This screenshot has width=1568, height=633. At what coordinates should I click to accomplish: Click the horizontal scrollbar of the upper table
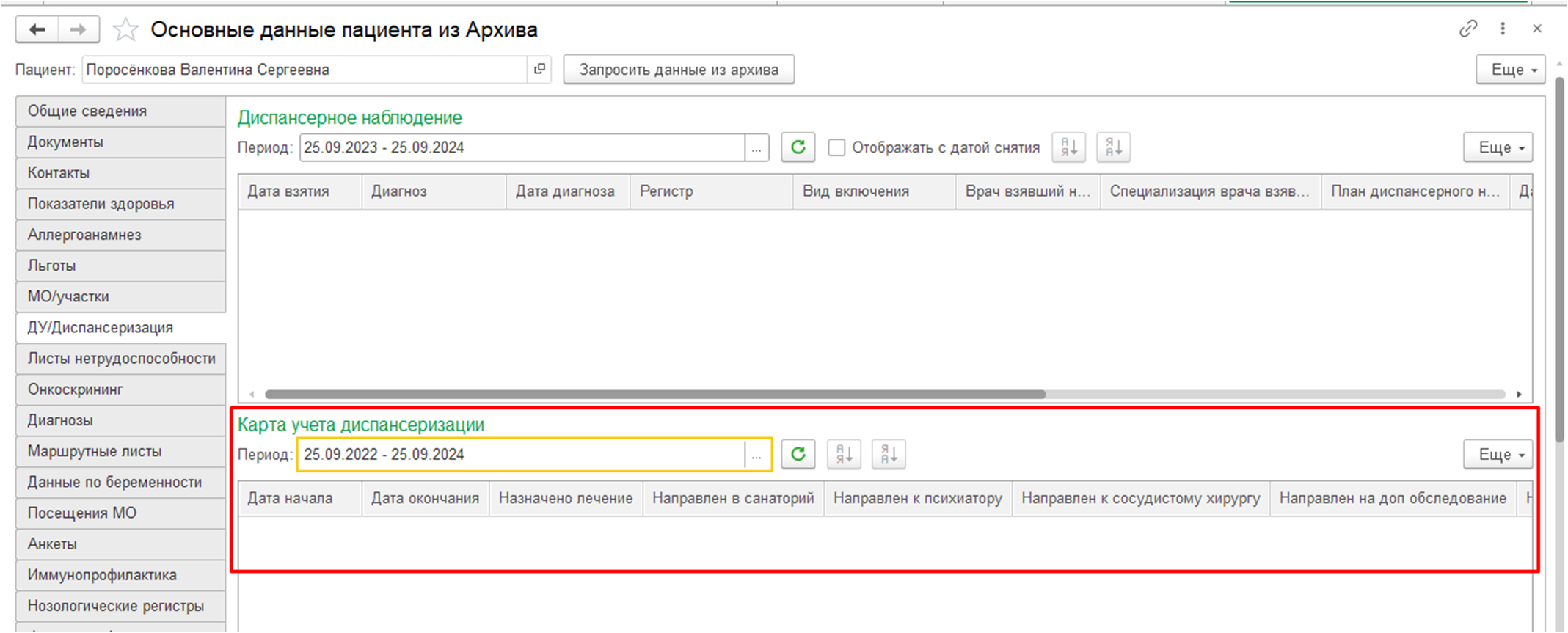[x=654, y=395]
